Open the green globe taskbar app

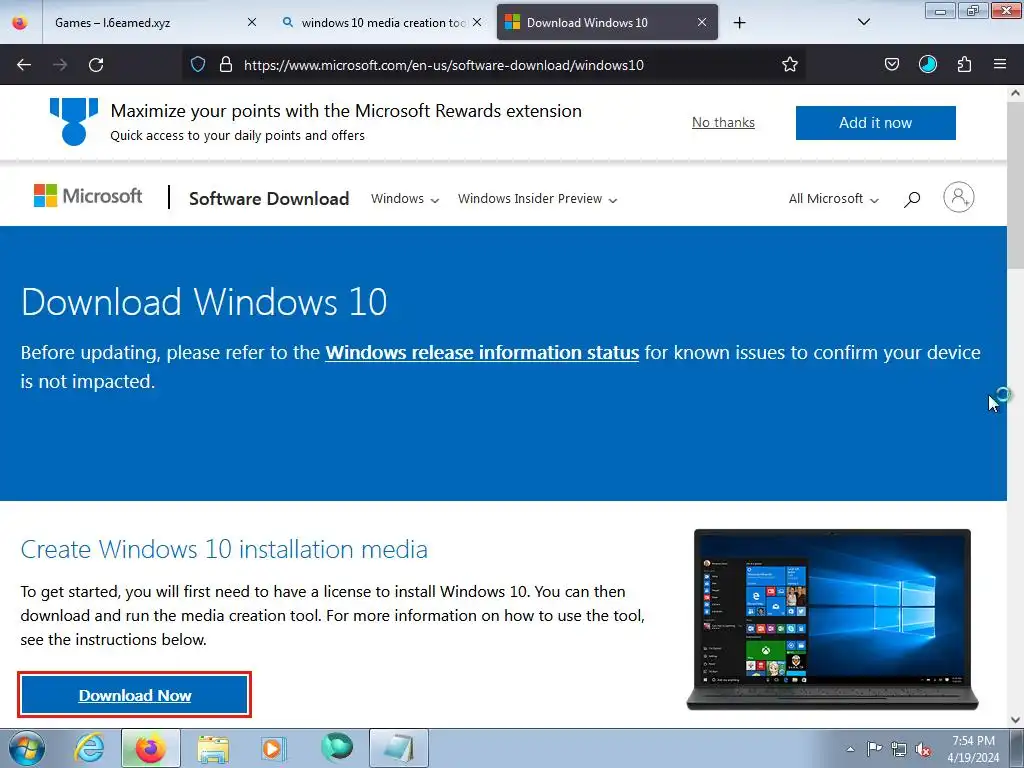point(336,748)
